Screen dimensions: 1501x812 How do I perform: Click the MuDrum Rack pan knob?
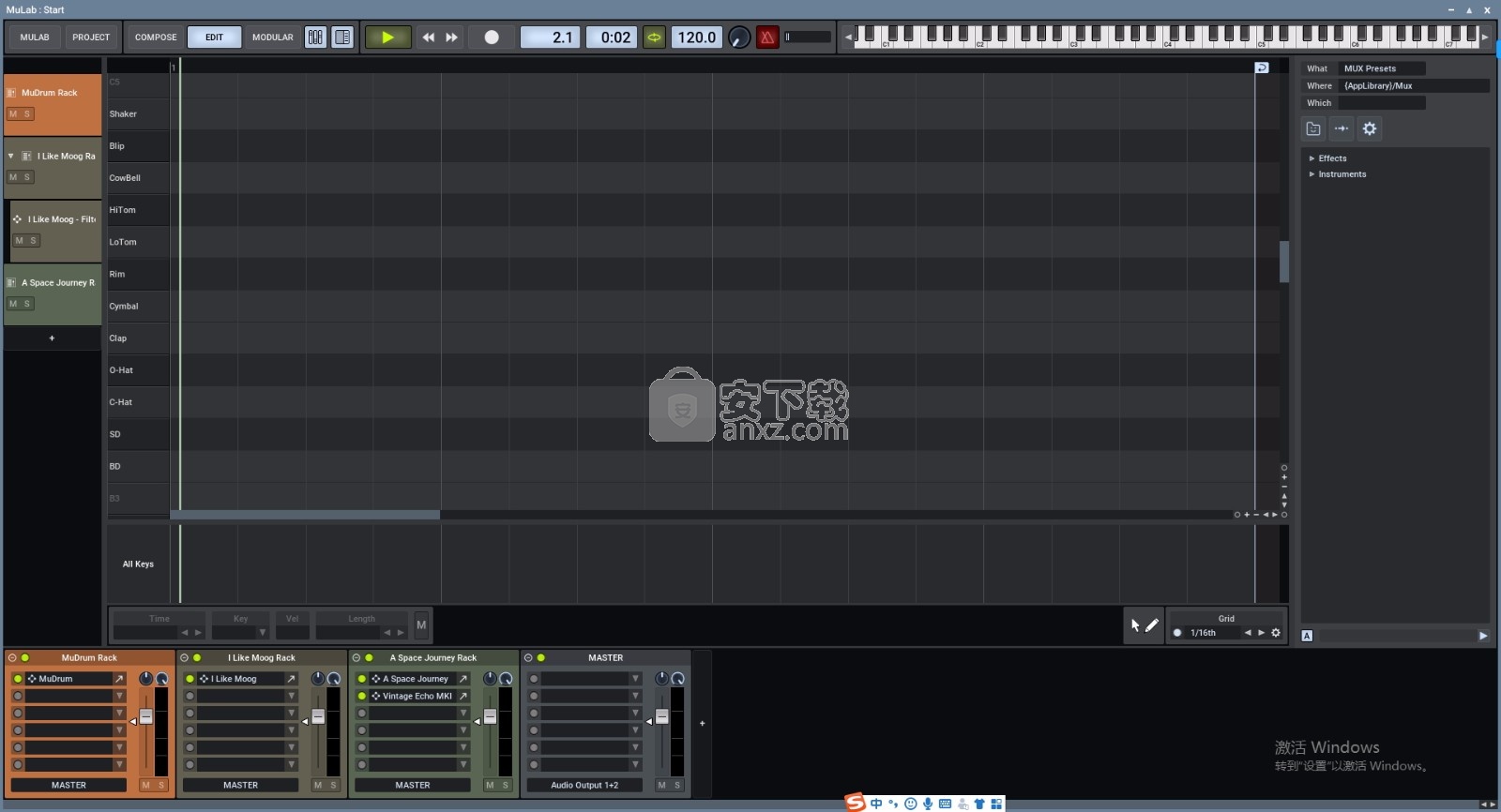click(145, 679)
